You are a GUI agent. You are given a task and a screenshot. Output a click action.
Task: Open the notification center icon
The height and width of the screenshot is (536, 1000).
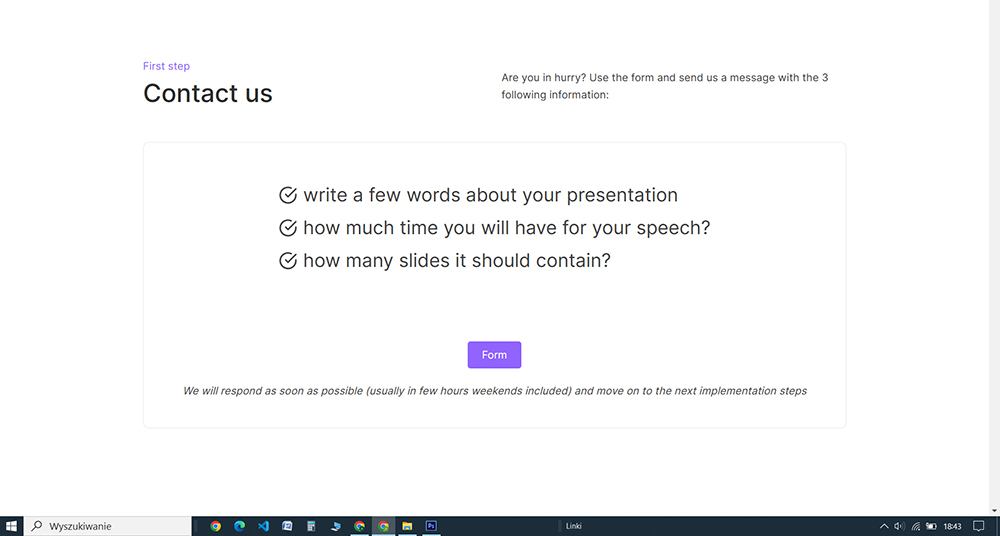[979, 526]
